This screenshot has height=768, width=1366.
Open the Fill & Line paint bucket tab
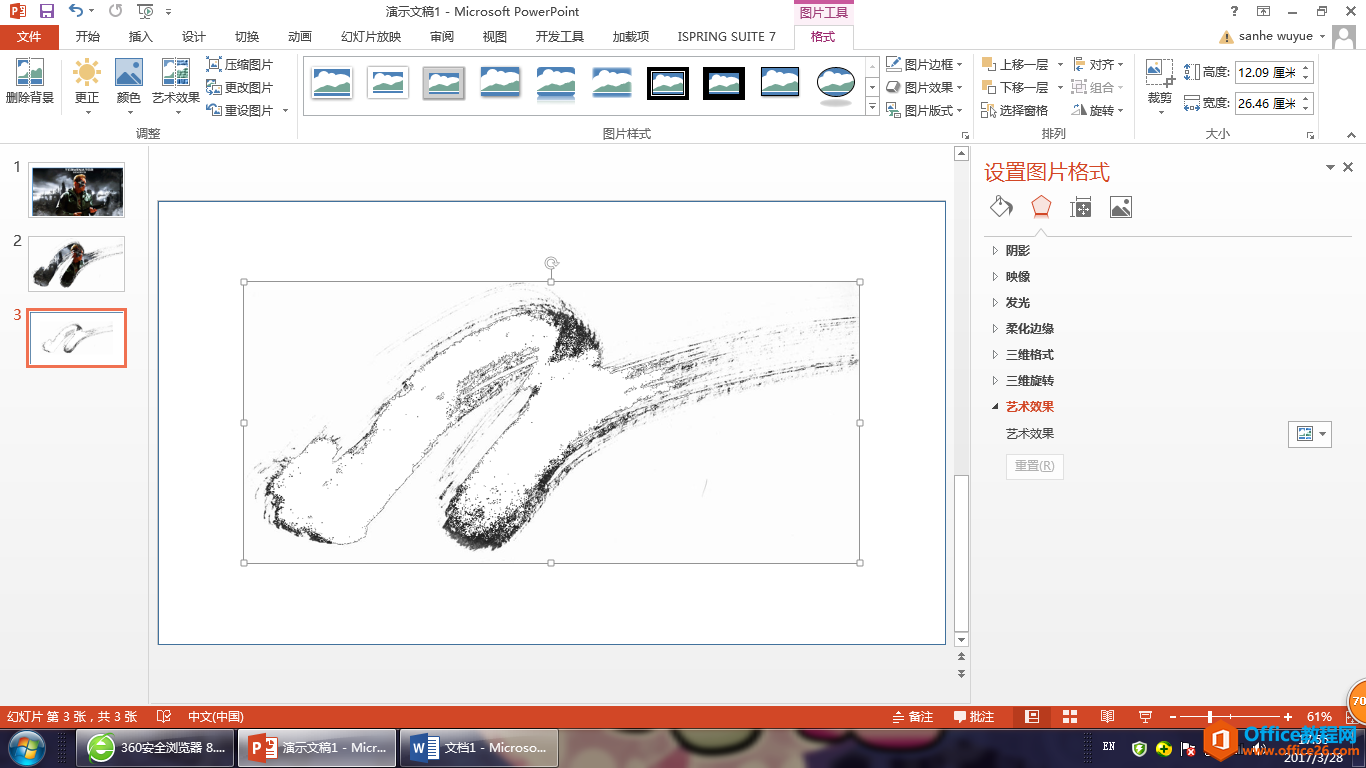[x=1001, y=207]
